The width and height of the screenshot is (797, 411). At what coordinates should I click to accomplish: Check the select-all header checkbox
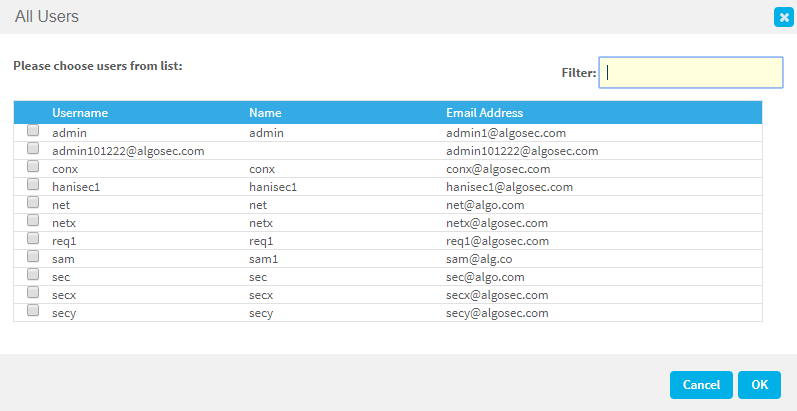[x=33, y=113]
